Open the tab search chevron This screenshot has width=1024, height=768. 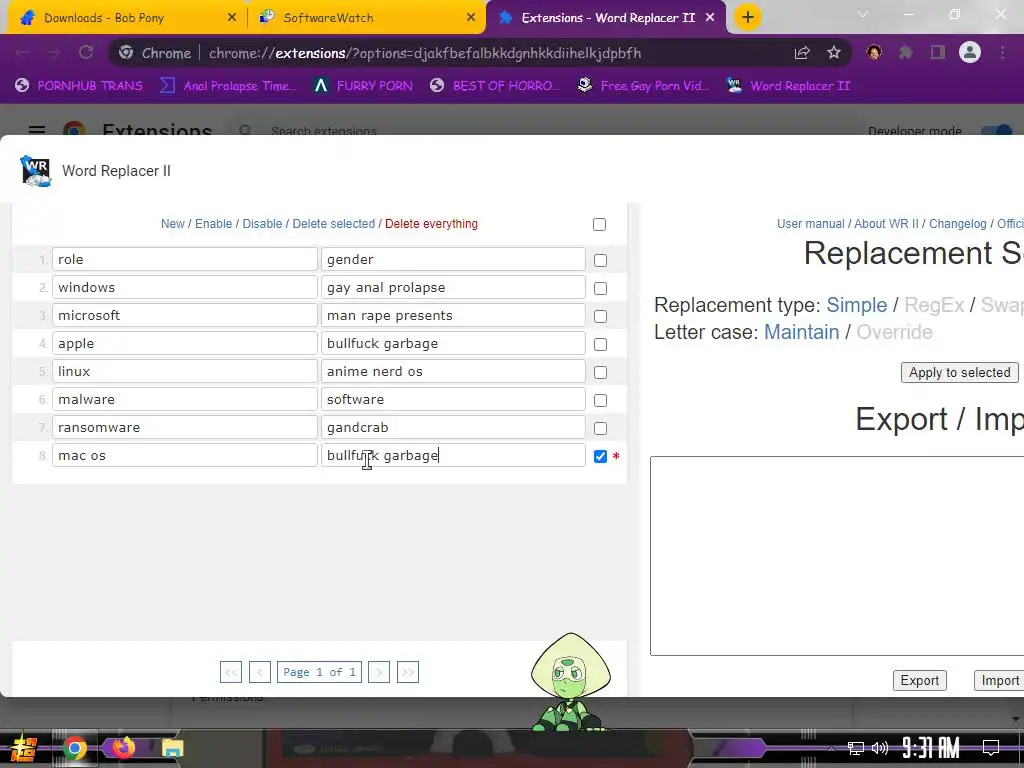pyautogui.click(x=863, y=14)
